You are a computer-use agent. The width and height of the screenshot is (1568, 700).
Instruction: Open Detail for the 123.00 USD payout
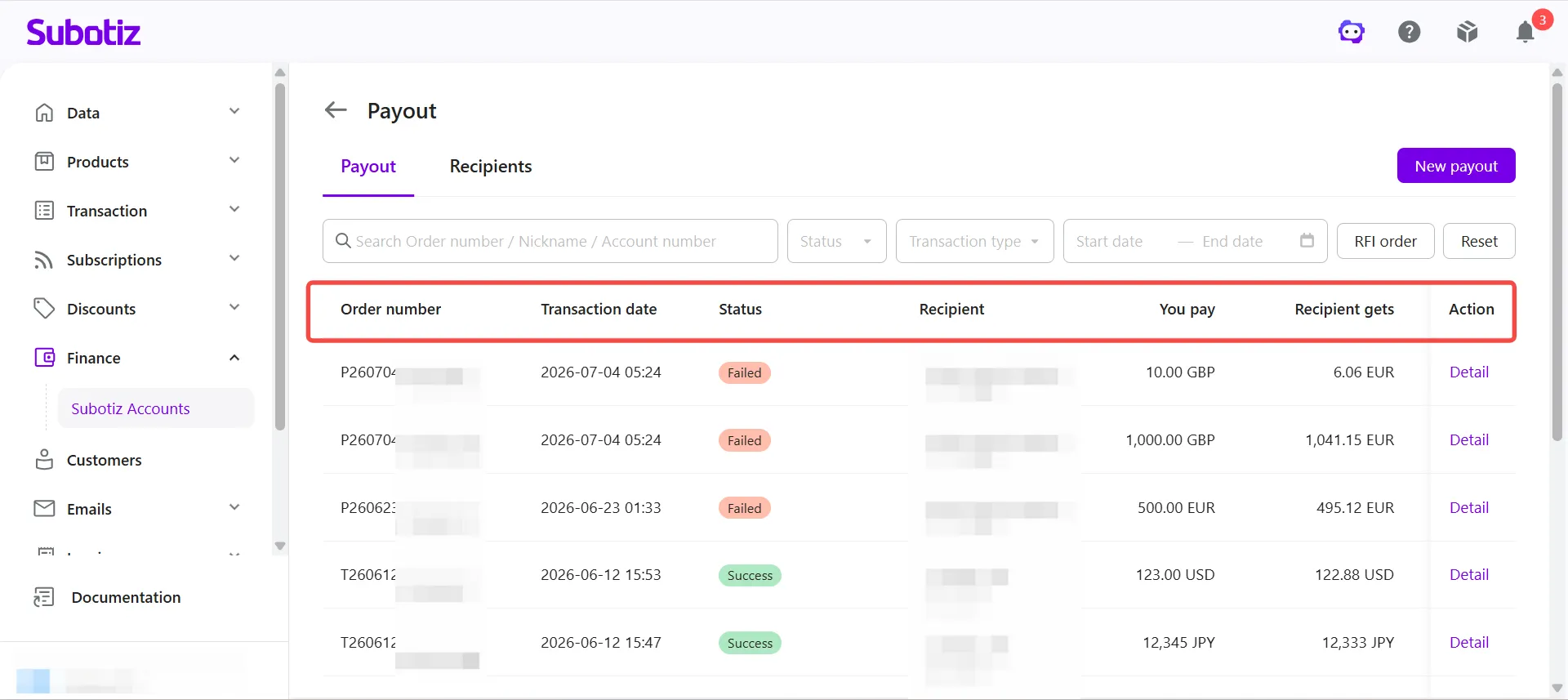(x=1468, y=575)
